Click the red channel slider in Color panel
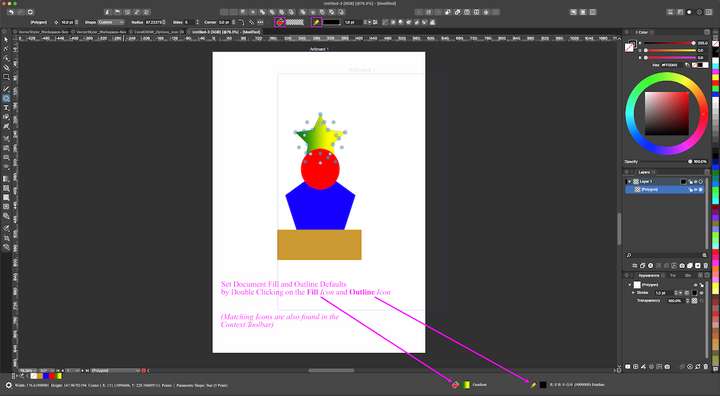 670,43
